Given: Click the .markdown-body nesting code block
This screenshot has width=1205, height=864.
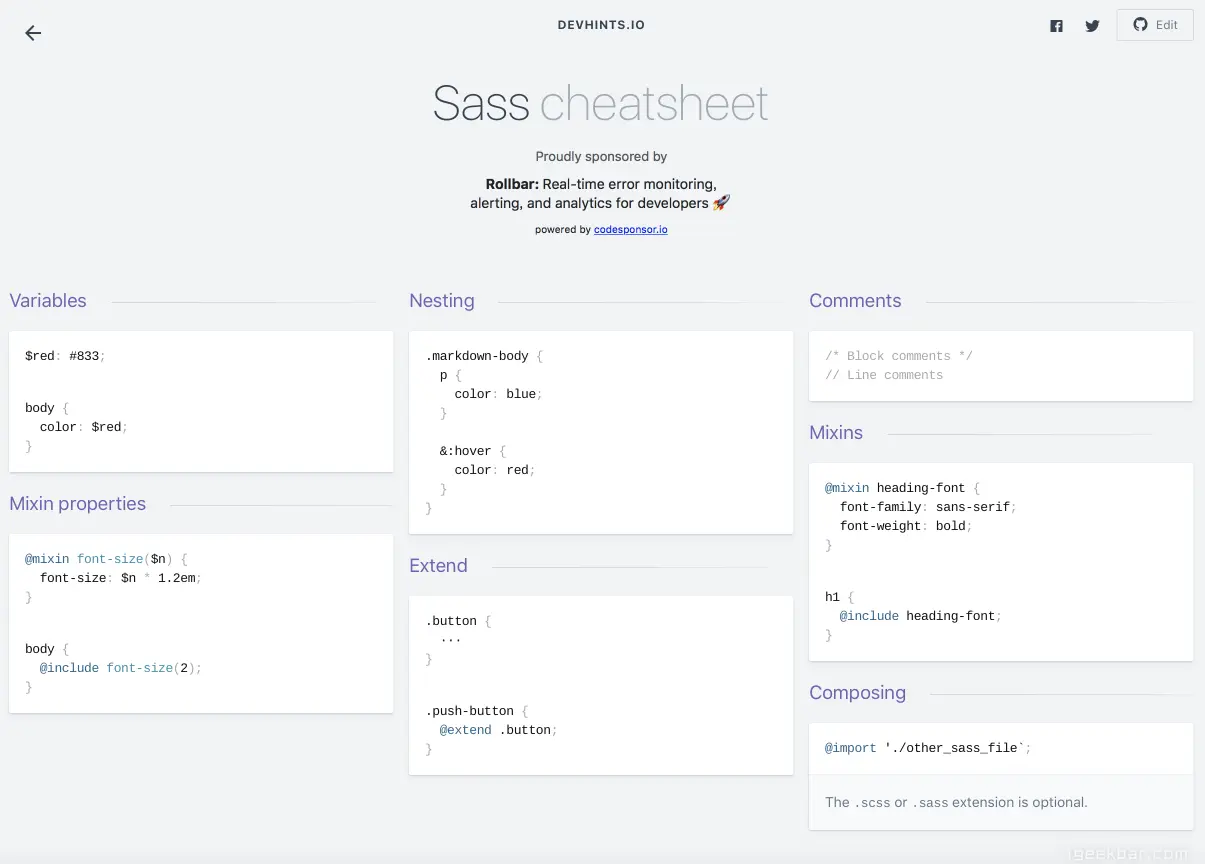Looking at the screenshot, I should pos(600,432).
